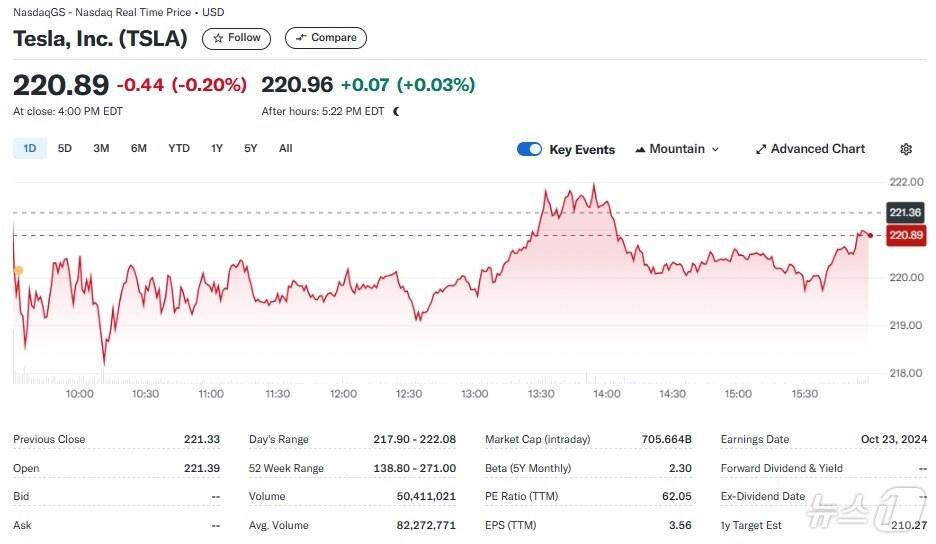The width and height of the screenshot is (936, 544).
Task: Click the orange key event marker
Action: point(17,270)
